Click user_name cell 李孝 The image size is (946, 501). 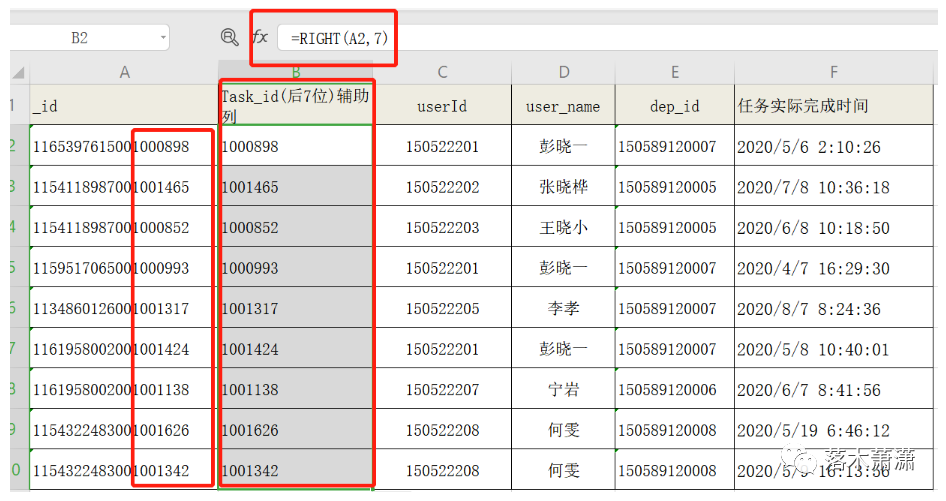click(563, 308)
